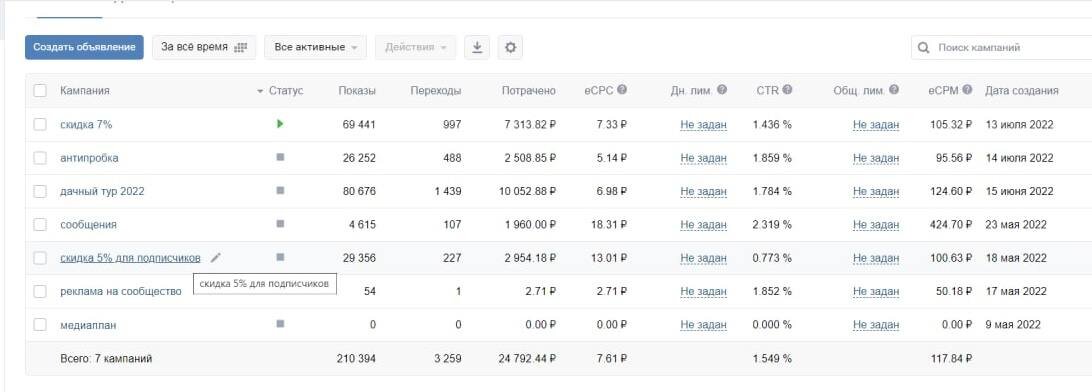Open the Действия dropdown
This screenshot has height=392, width=1092.
[416, 47]
